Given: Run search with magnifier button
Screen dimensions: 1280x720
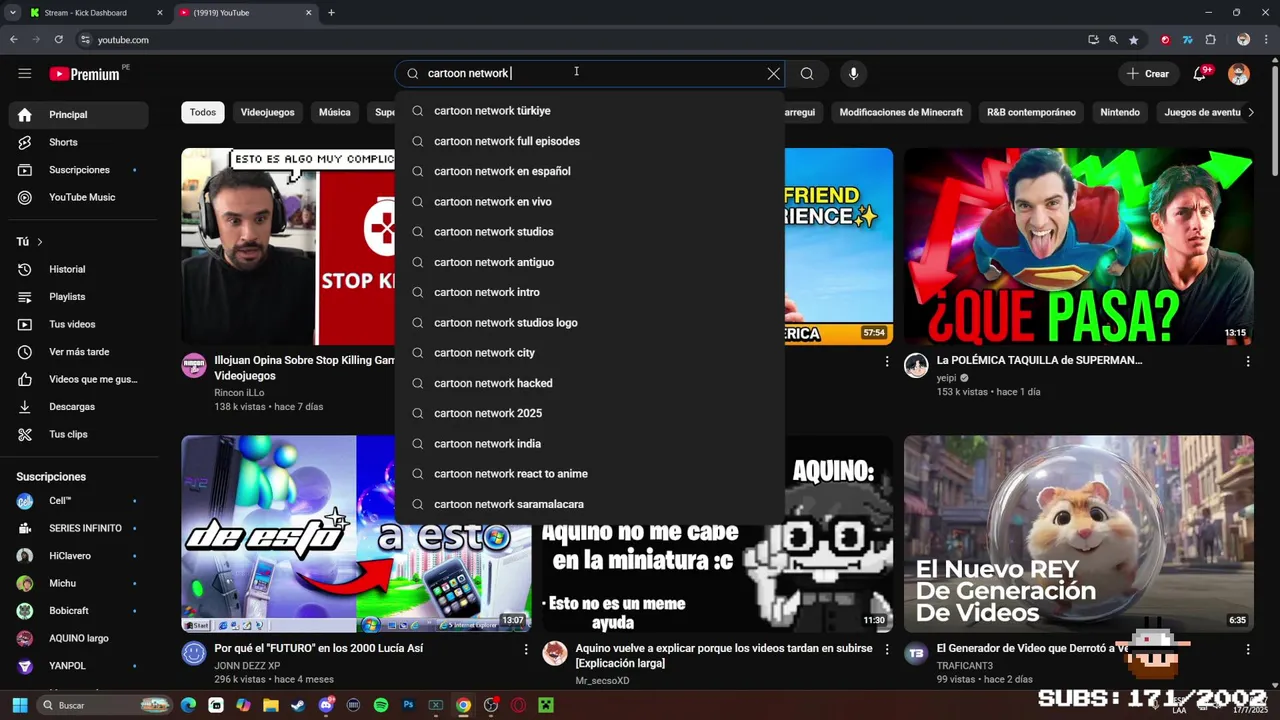Looking at the screenshot, I should (x=807, y=73).
